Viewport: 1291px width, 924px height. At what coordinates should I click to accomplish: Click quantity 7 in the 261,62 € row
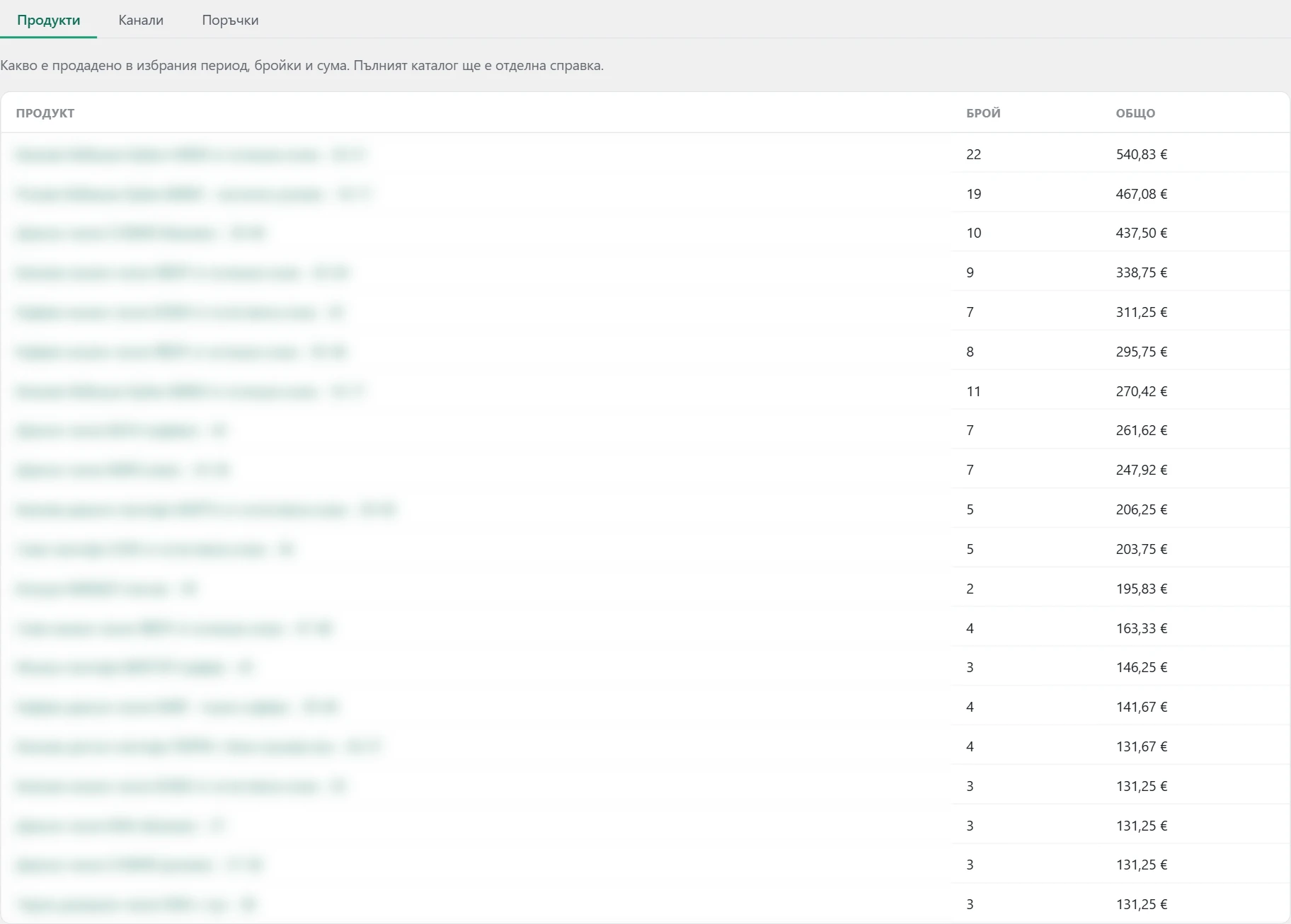click(x=970, y=430)
